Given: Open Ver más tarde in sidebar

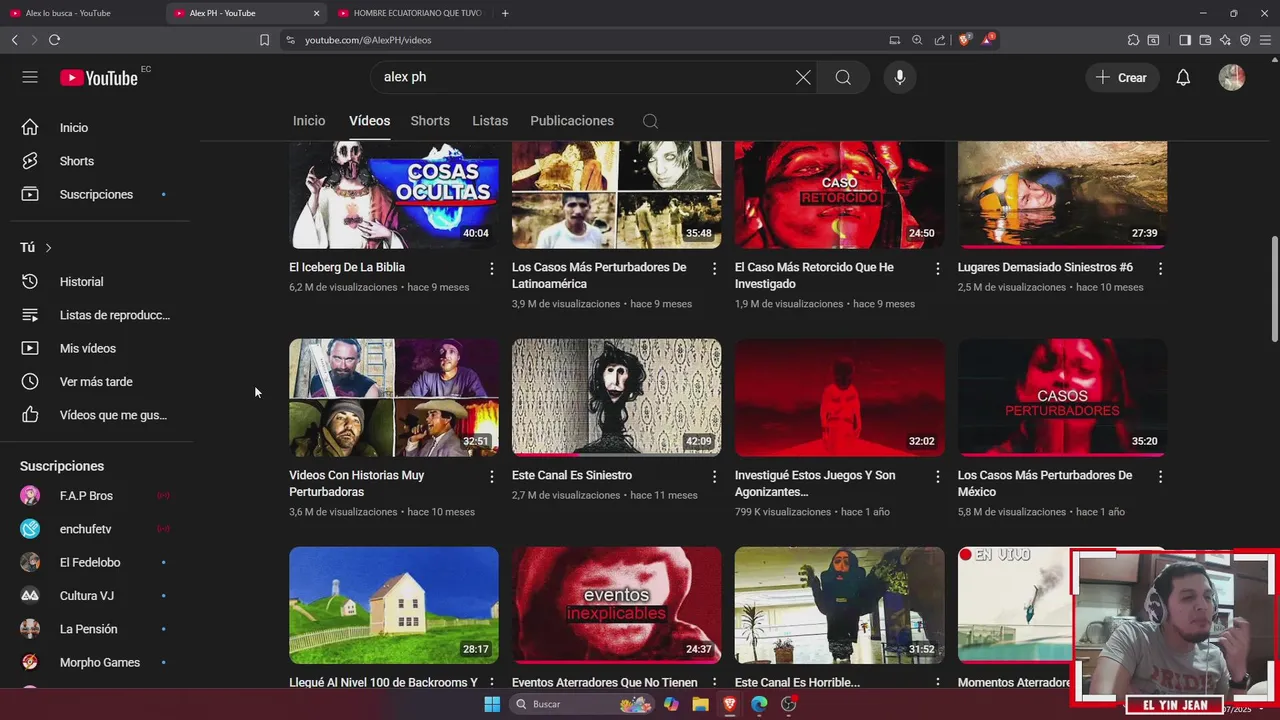Looking at the screenshot, I should (x=96, y=382).
